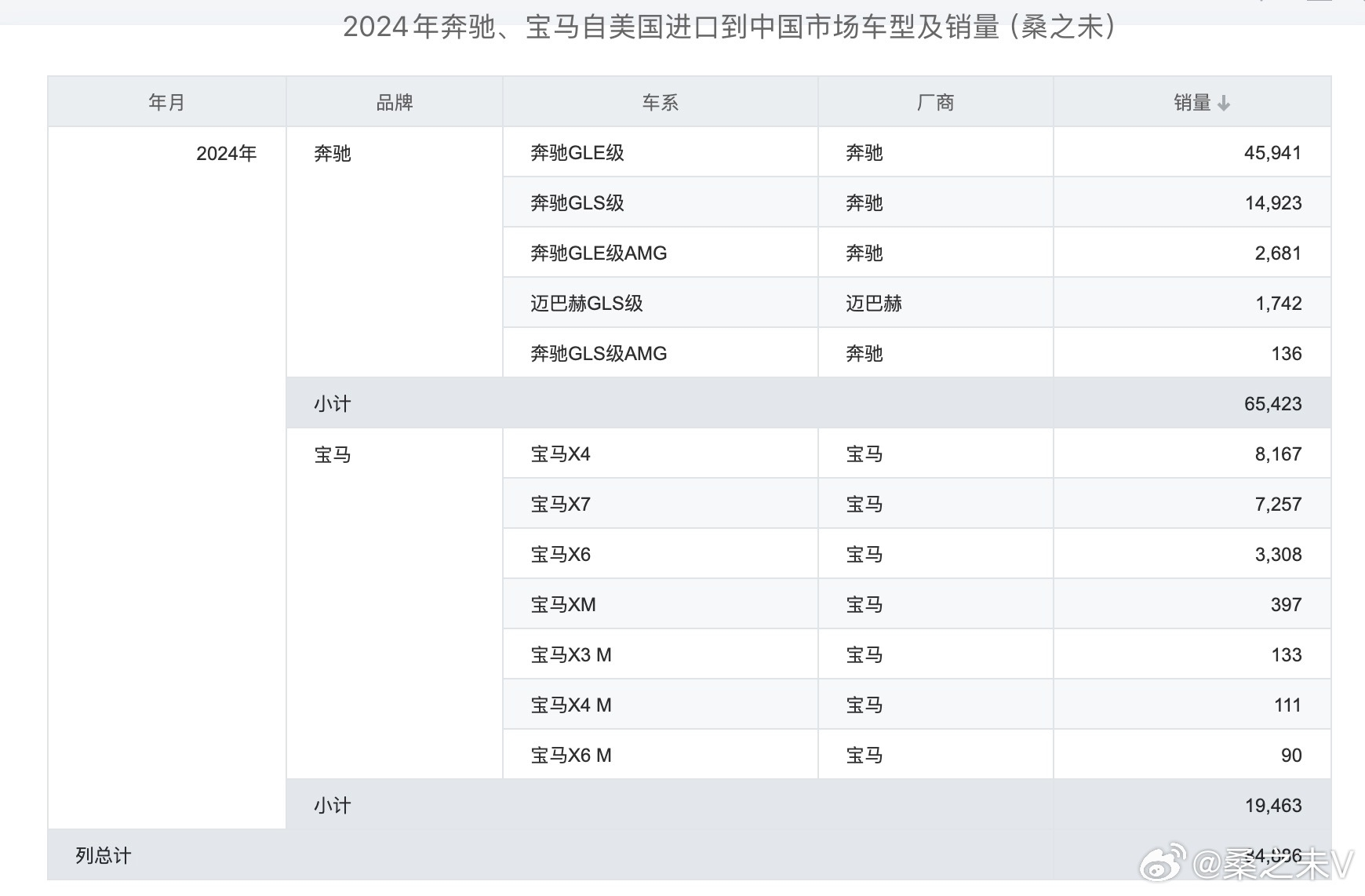Click the 奔驰 brand group cell
This screenshot has height=896, width=1365.
[395, 253]
